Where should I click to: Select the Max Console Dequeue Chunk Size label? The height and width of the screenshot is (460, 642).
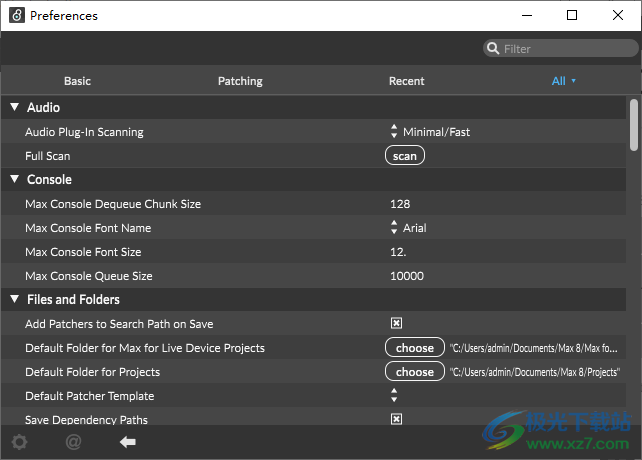coord(113,204)
